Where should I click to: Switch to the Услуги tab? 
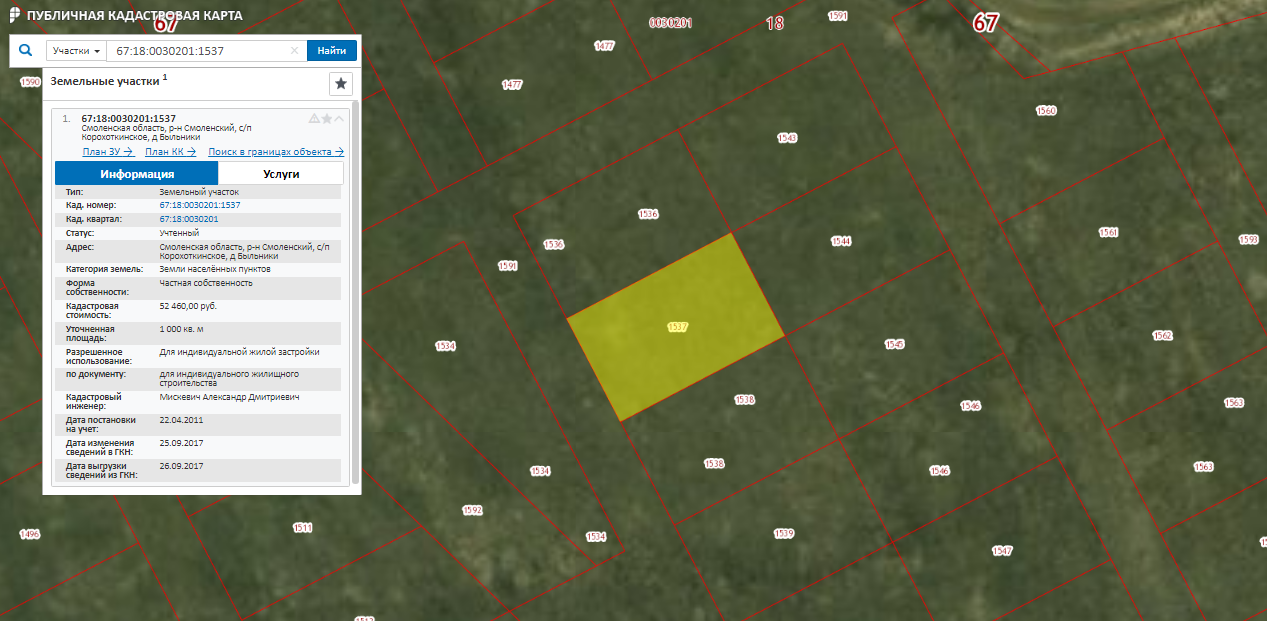point(281,174)
